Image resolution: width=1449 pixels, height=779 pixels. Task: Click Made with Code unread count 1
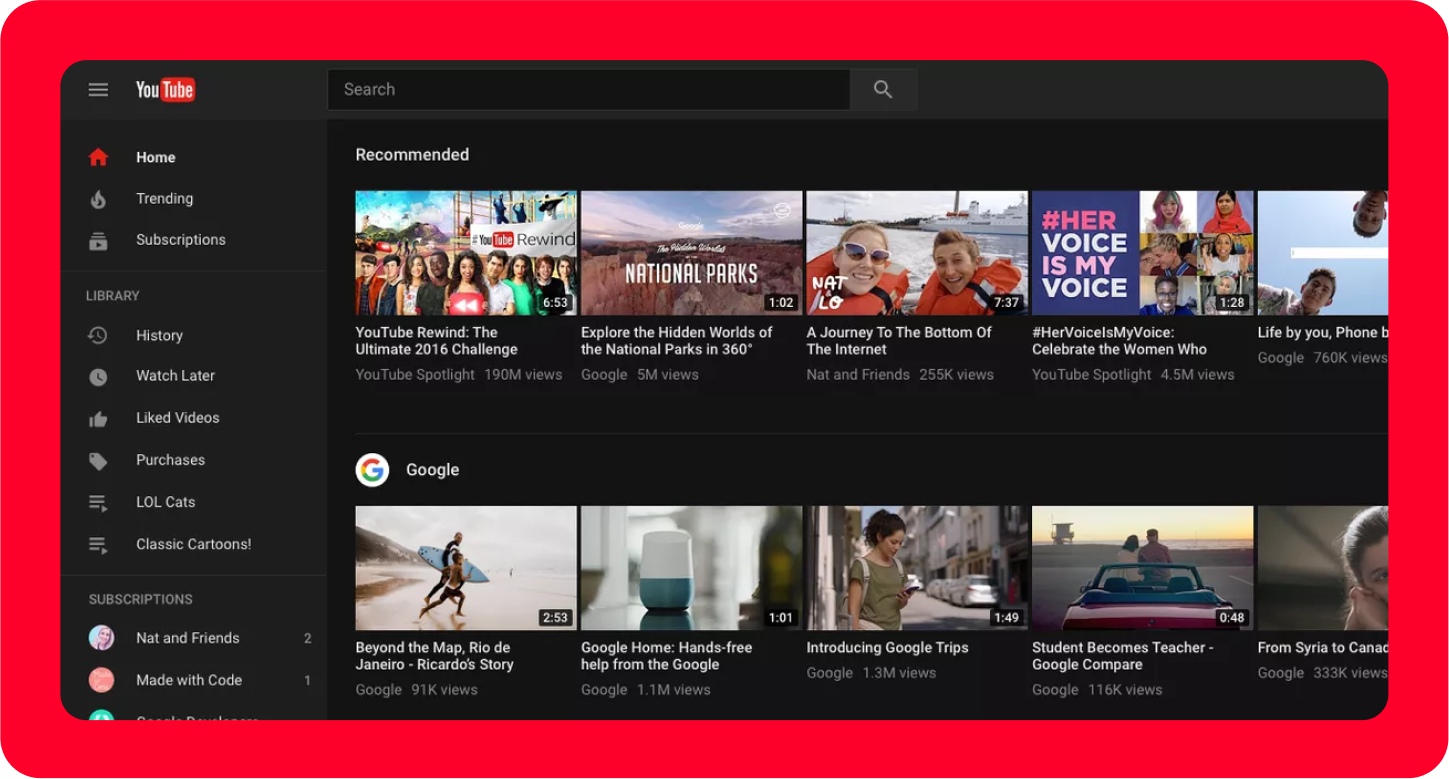point(308,680)
